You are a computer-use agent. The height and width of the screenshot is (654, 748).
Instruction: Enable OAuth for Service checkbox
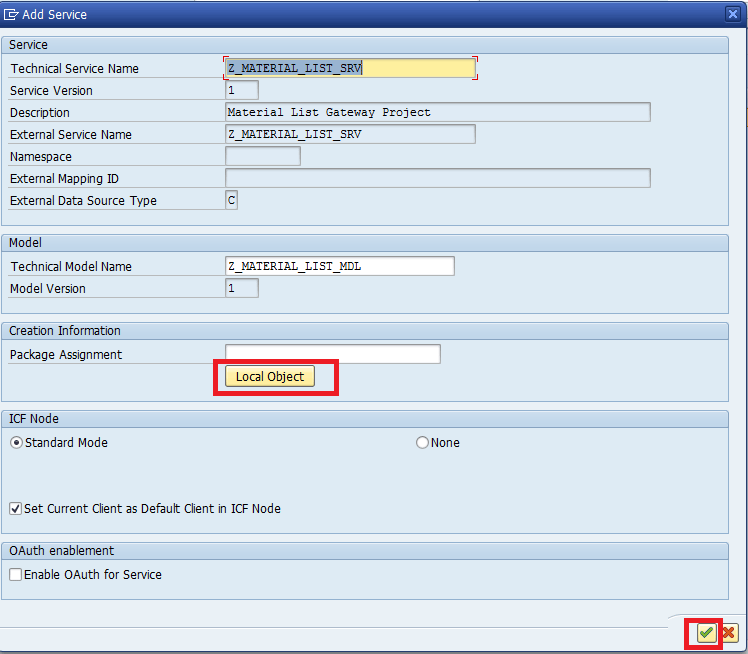click(x=16, y=574)
